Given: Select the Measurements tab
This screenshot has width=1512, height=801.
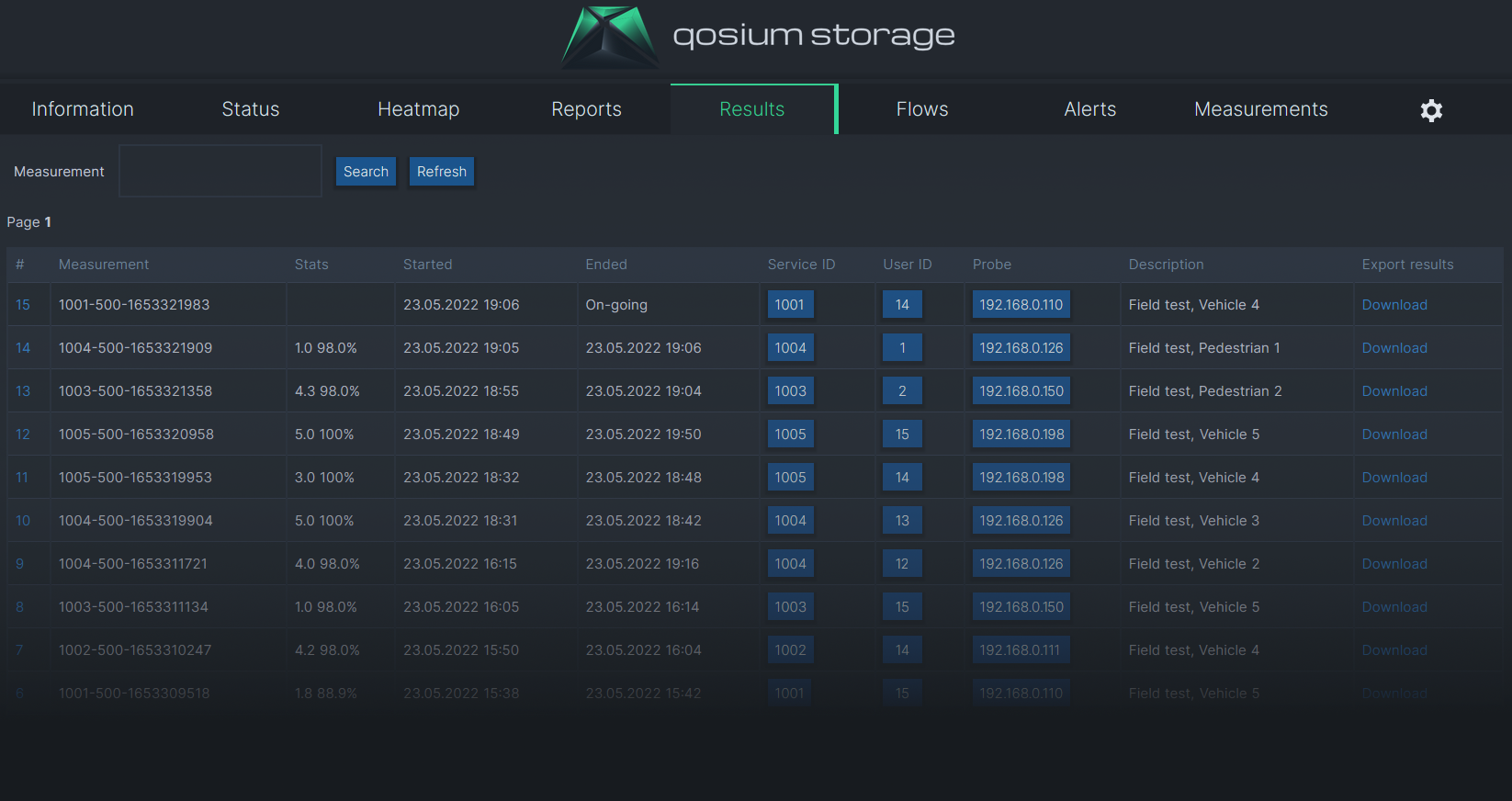Looking at the screenshot, I should tap(1260, 109).
